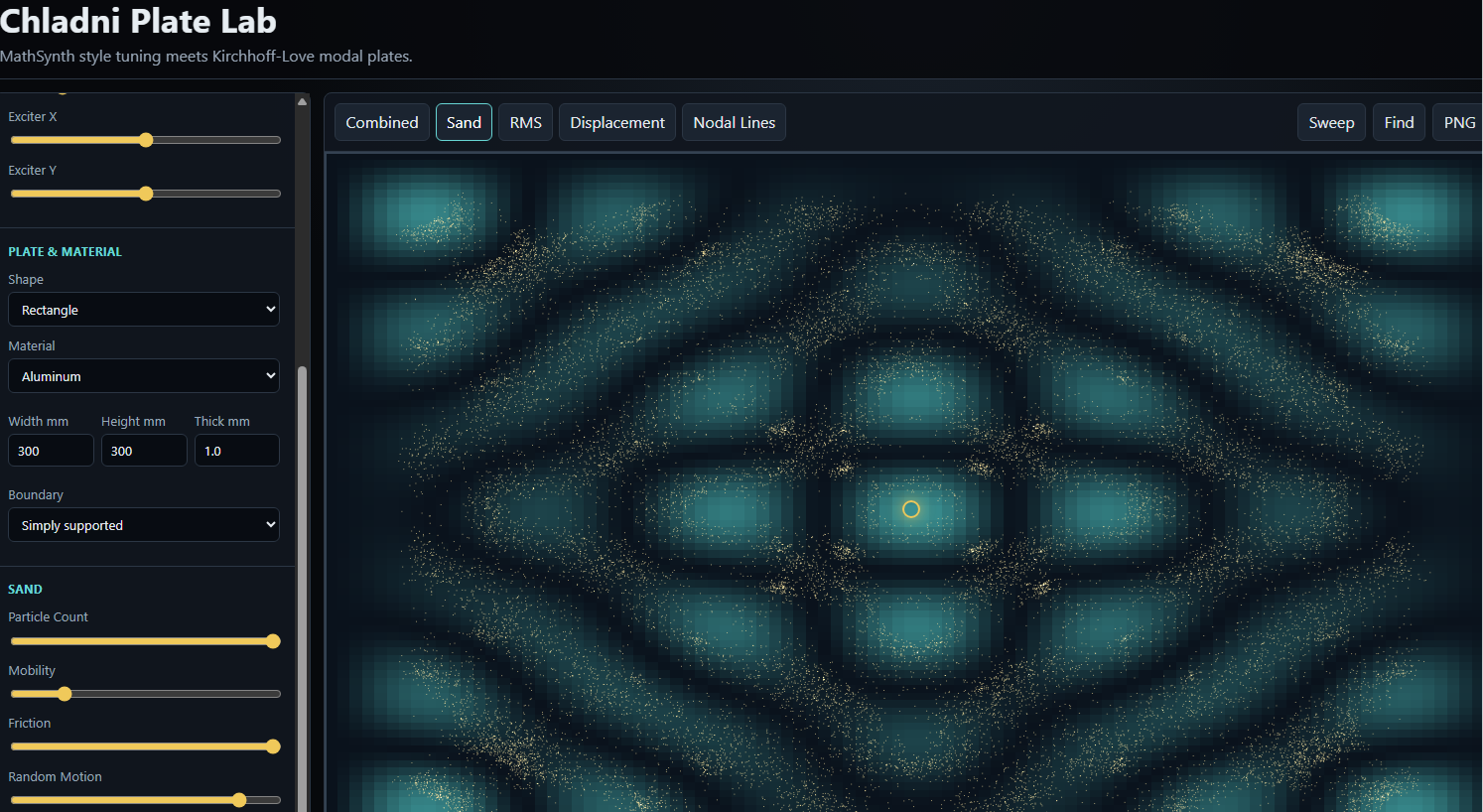Click the Particle Count slider handle
The width and height of the screenshot is (1483, 812).
273,641
